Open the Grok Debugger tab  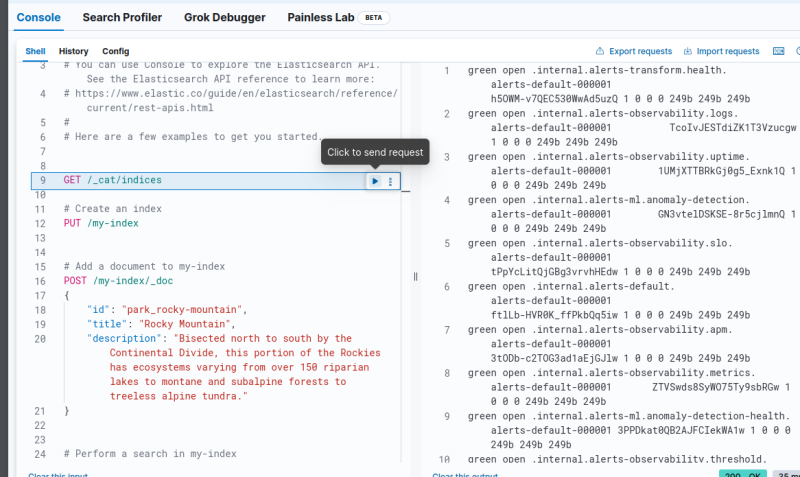pos(226,18)
